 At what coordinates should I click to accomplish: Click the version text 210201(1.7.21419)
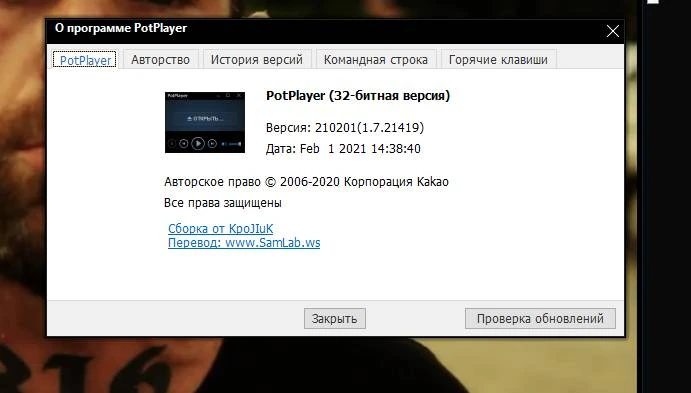[x=369, y=128]
